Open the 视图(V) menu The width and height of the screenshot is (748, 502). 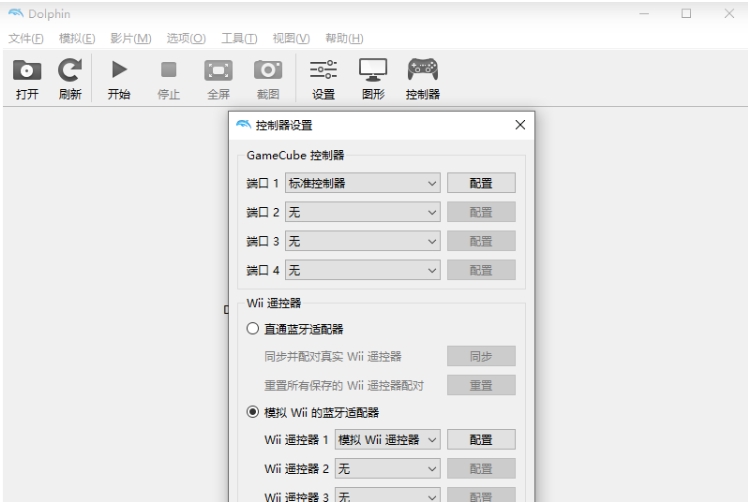[x=291, y=38]
